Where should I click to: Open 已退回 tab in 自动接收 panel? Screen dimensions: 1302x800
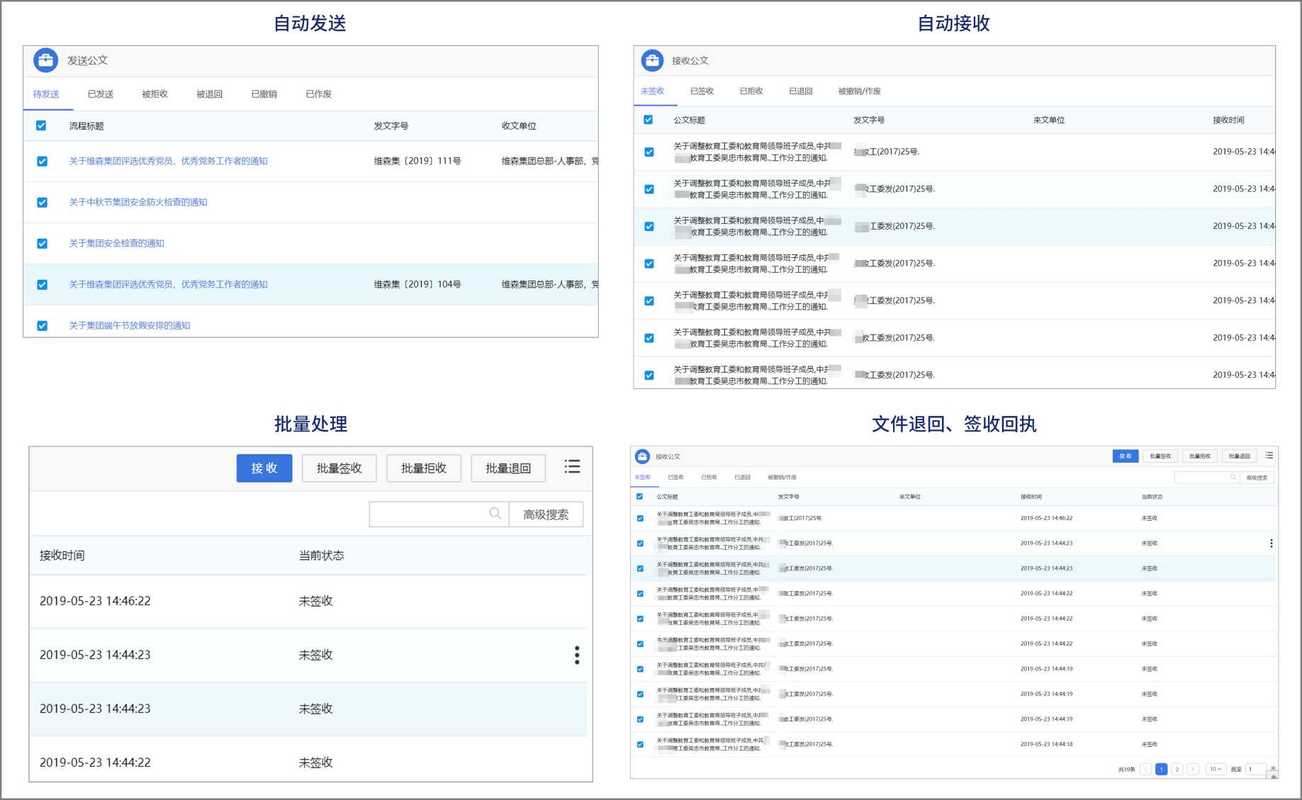pos(800,91)
